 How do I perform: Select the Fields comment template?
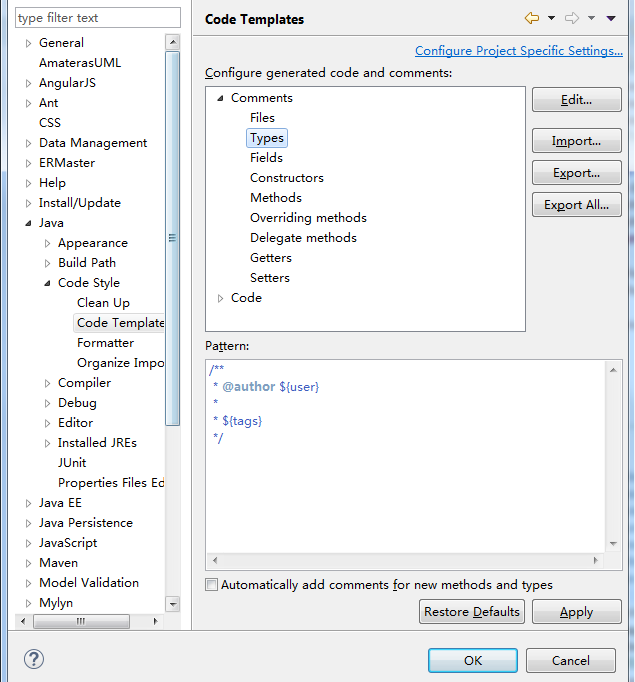tap(266, 158)
